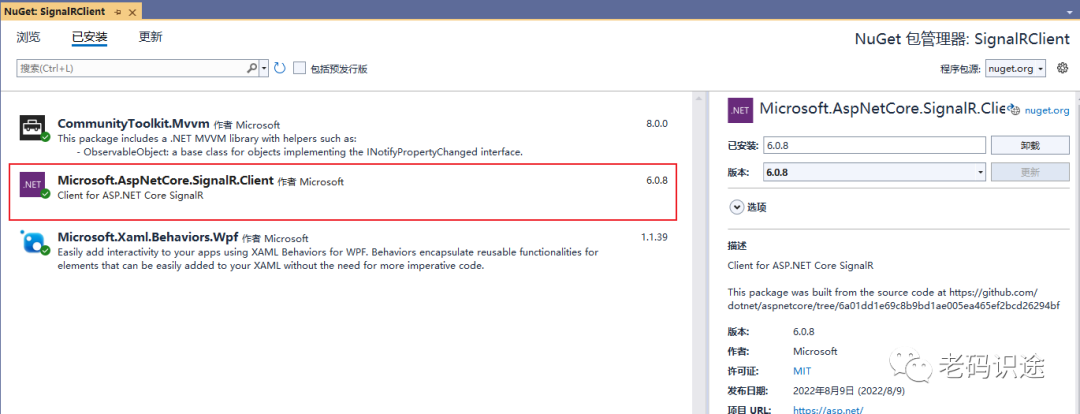Click the refresh icon beside search box
This screenshot has height=414, width=1080.
tap(279, 68)
